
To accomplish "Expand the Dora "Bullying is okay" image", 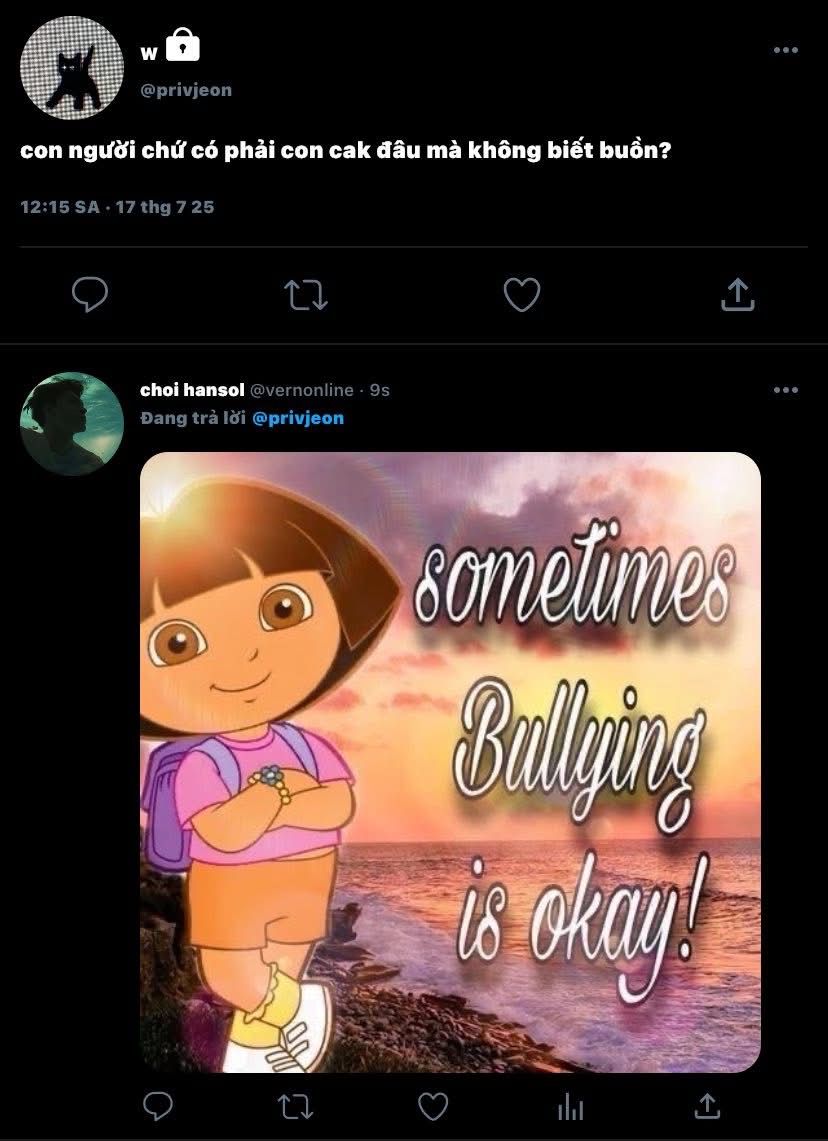I will pos(450,762).
